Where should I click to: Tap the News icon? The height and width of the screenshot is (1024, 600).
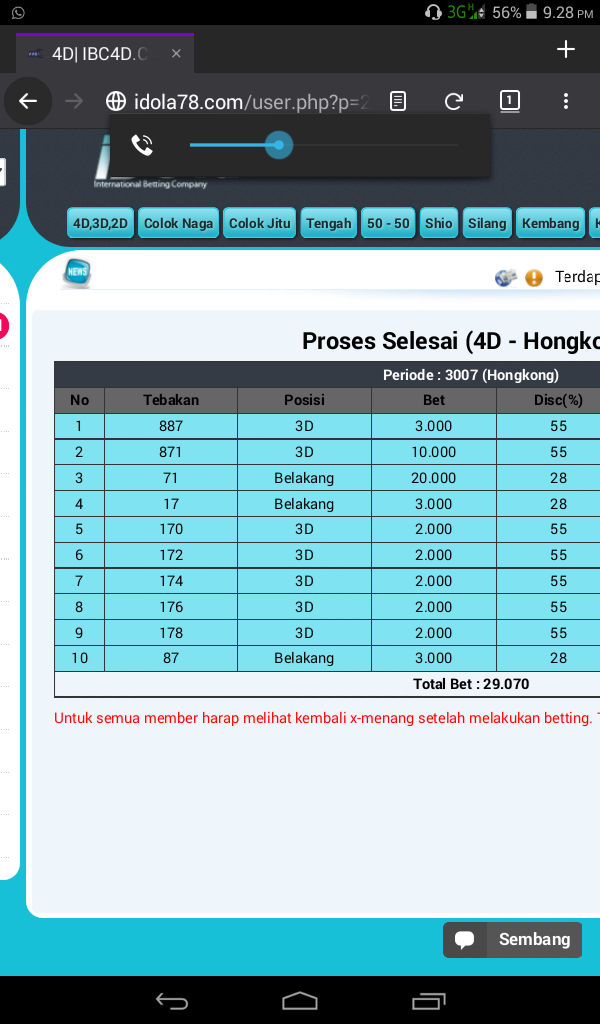[x=77, y=272]
